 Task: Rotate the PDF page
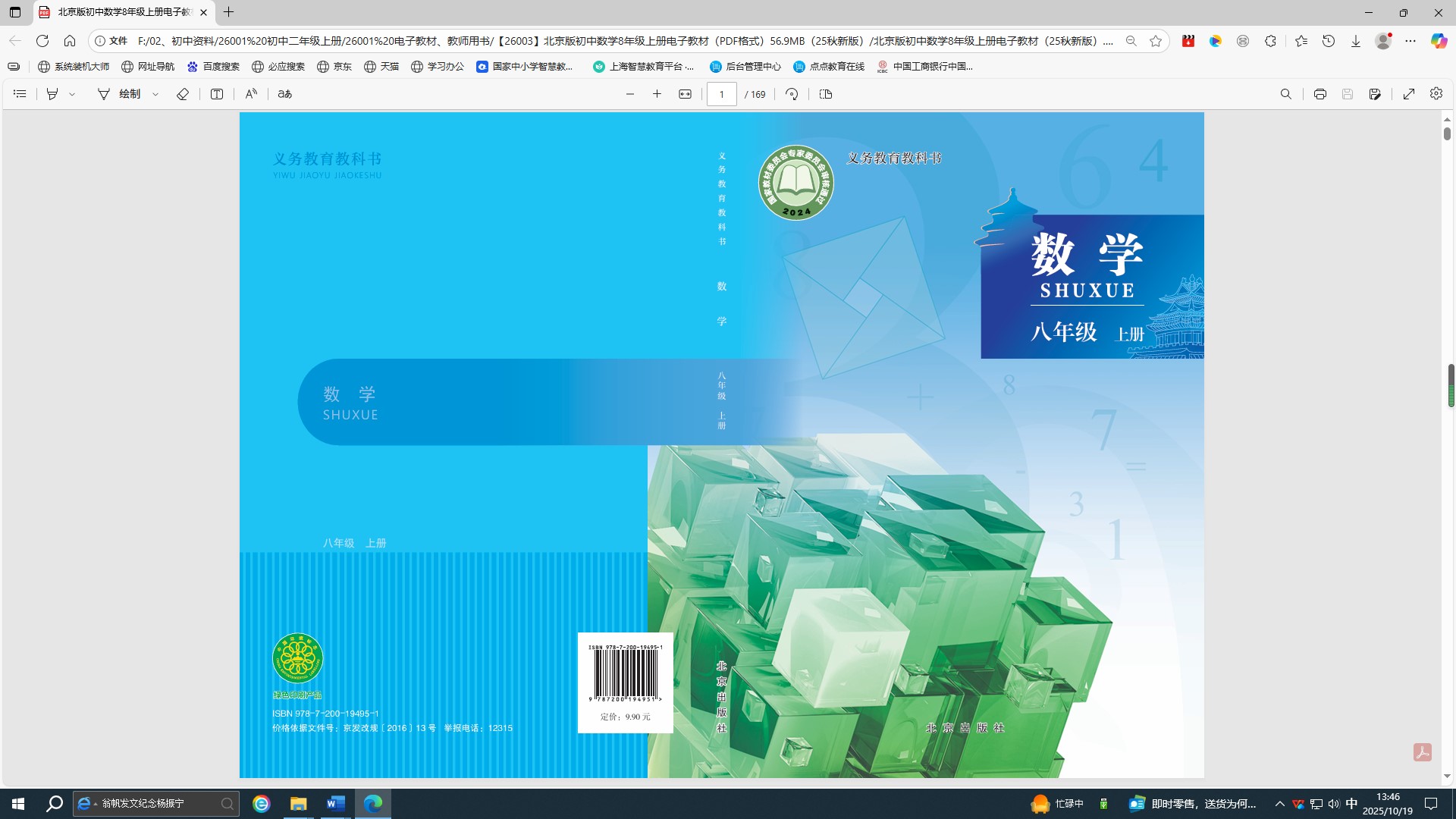[792, 94]
